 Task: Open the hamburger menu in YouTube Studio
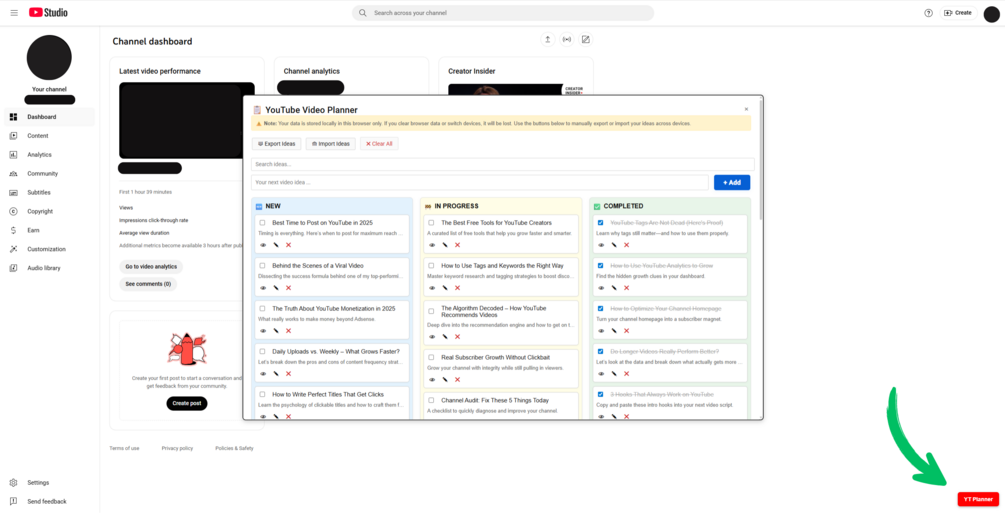(14, 13)
